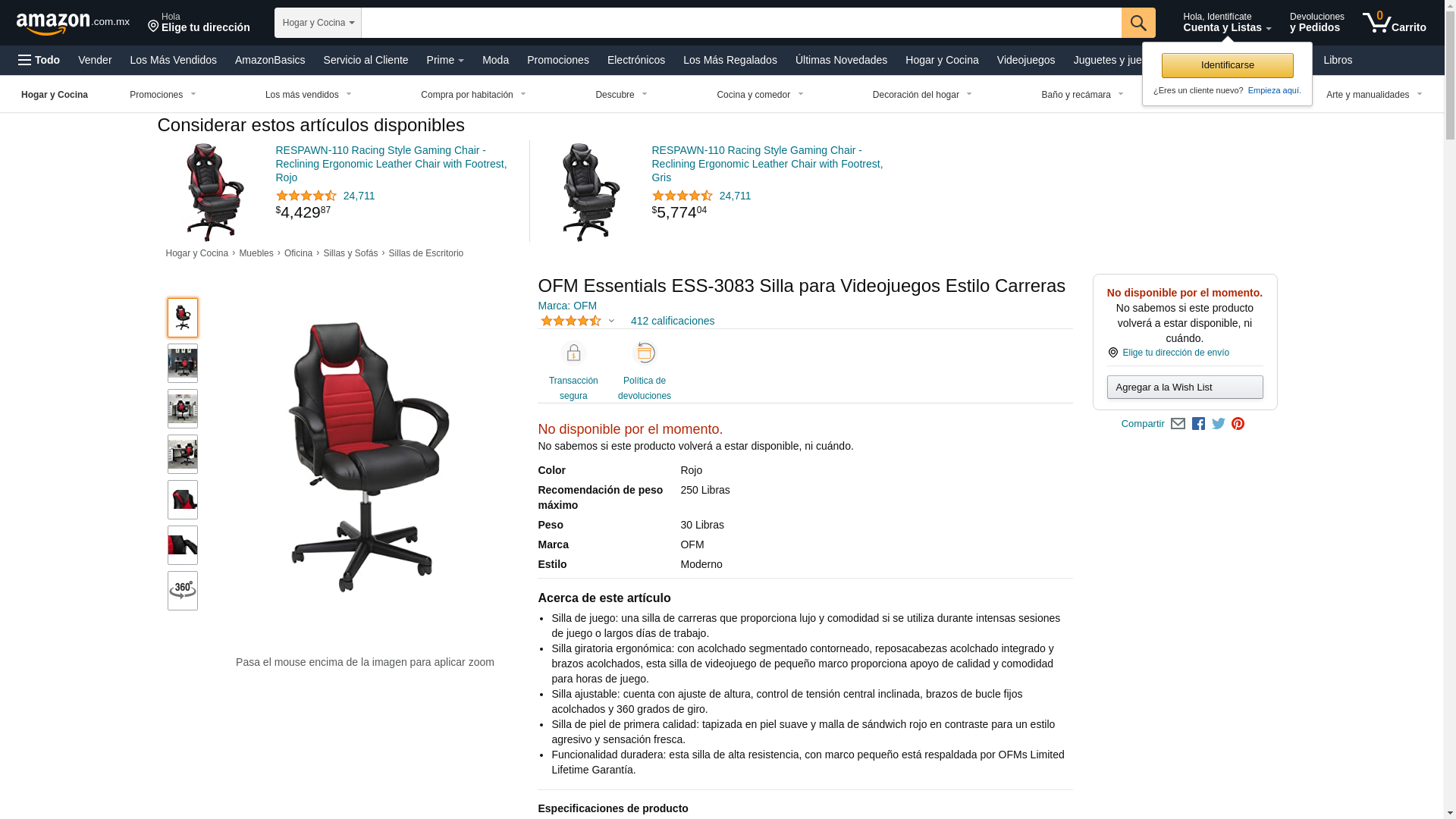Open the Prime menu in navigation bar
Viewport: 1456px width, 819px height.
coord(445,60)
